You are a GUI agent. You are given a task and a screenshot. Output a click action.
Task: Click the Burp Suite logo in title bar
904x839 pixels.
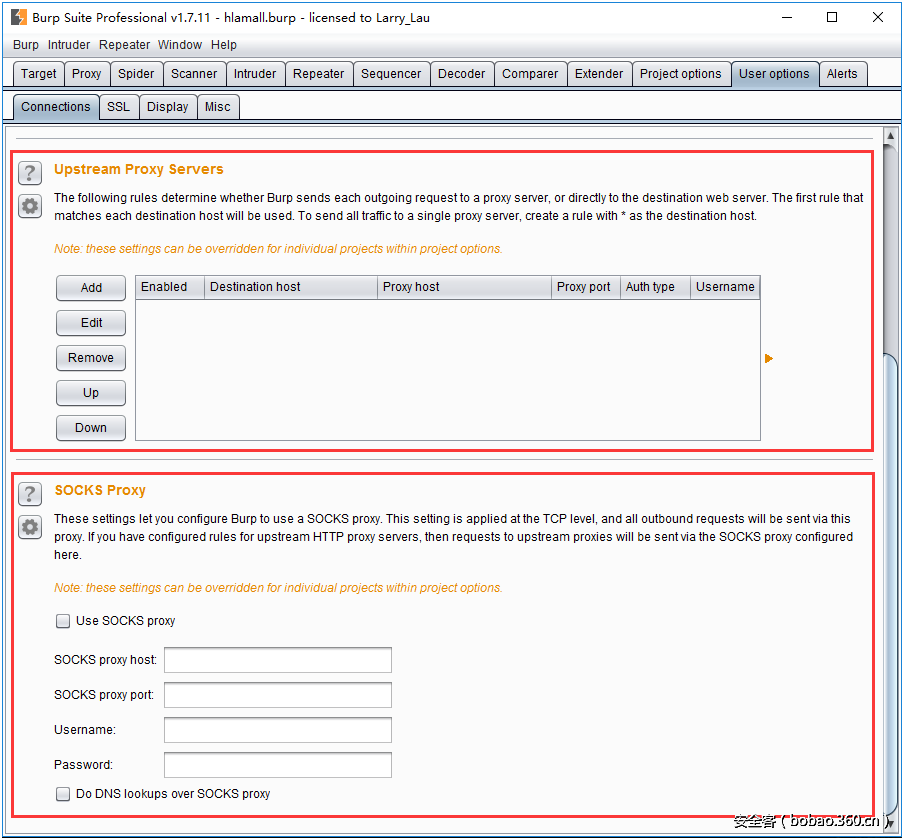pos(18,17)
